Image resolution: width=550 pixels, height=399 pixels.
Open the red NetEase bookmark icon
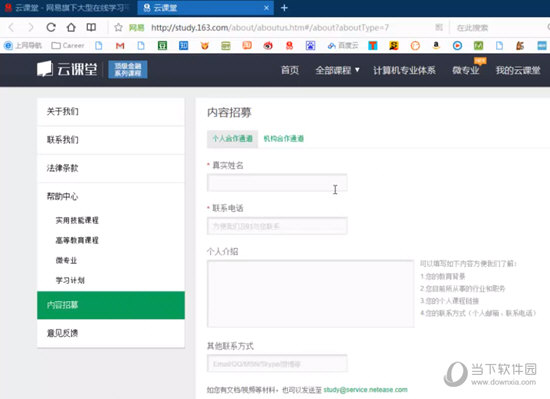click(x=289, y=46)
